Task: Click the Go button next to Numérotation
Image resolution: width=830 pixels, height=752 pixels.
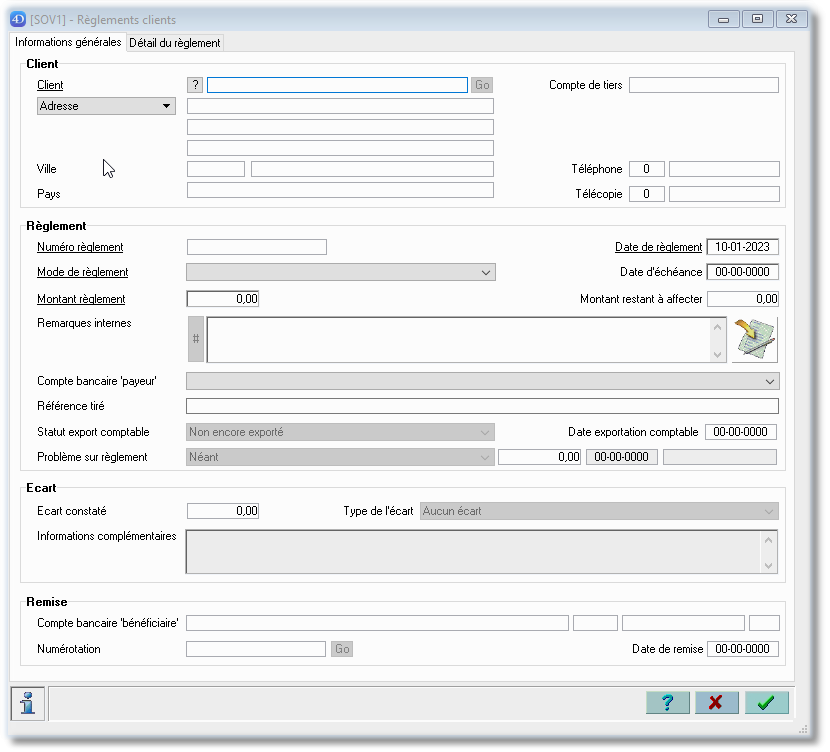Action: pyautogui.click(x=342, y=649)
